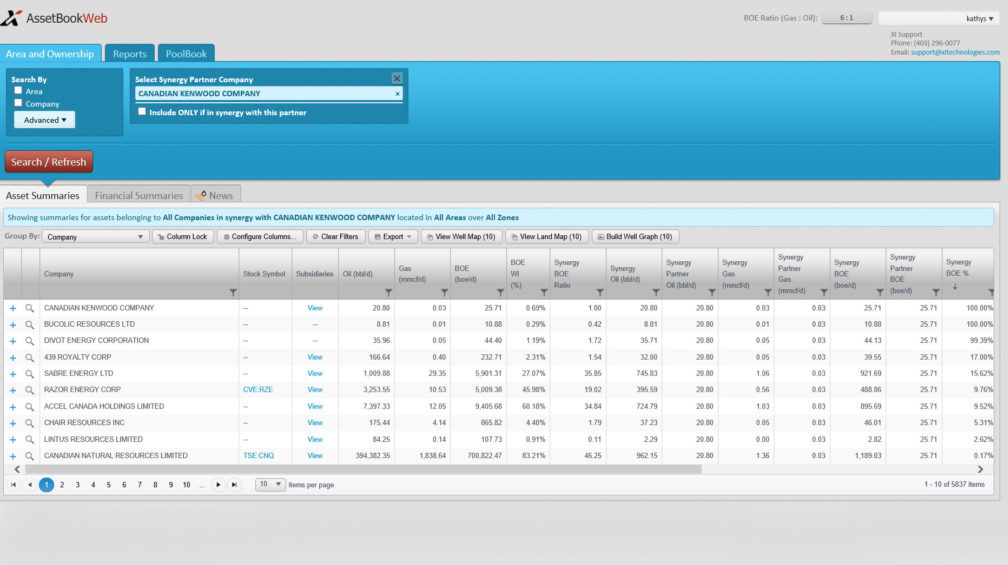The image size is (1008, 565).
Task: Check the Company search option
Action: tap(18, 103)
